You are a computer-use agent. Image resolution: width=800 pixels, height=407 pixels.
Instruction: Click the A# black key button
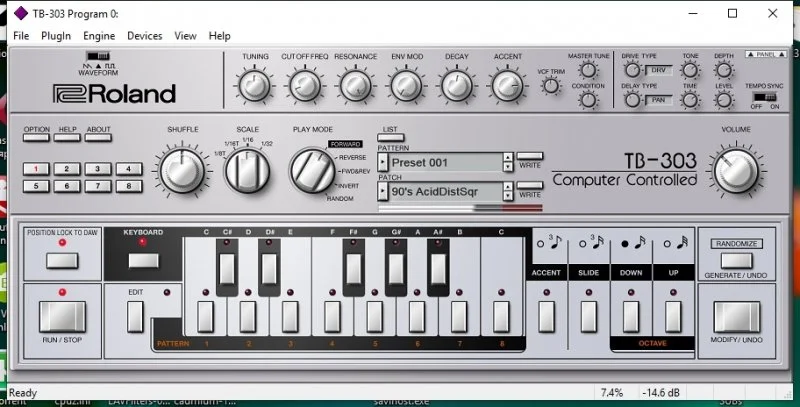pyautogui.click(x=438, y=269)
